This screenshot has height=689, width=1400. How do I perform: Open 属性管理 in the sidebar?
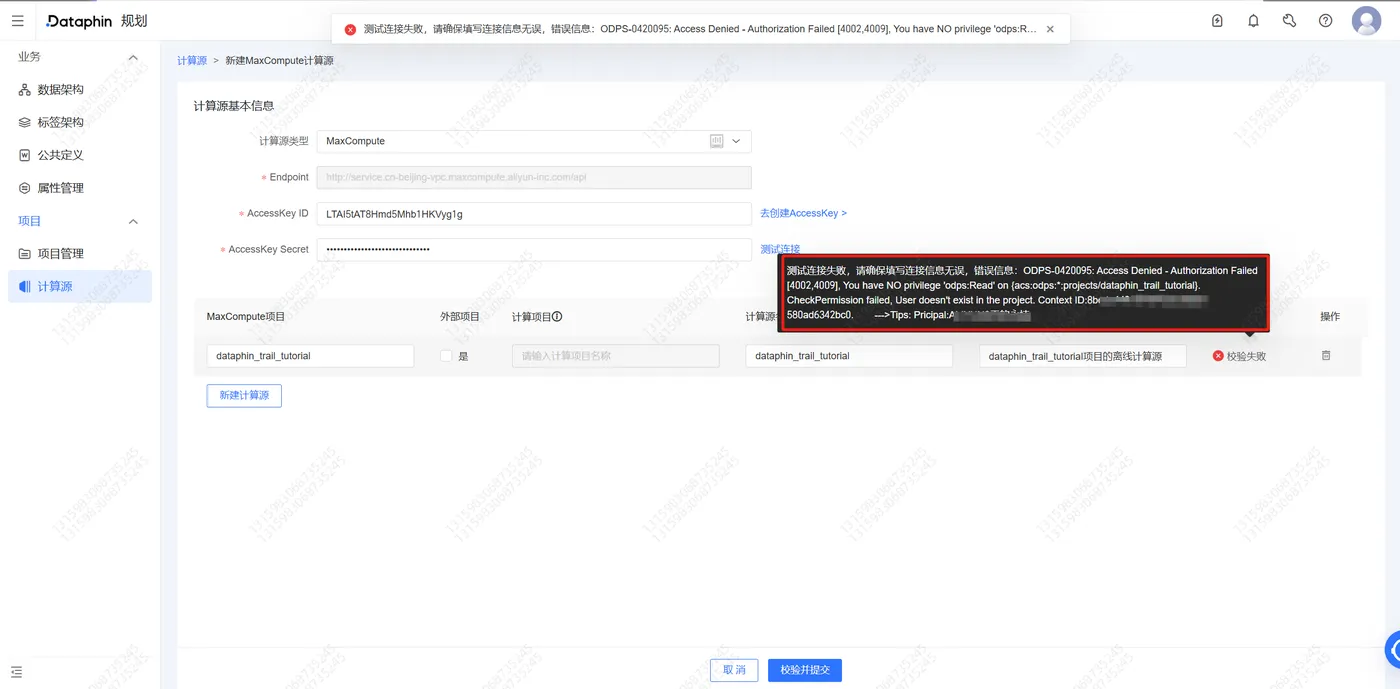click(80, 188)
